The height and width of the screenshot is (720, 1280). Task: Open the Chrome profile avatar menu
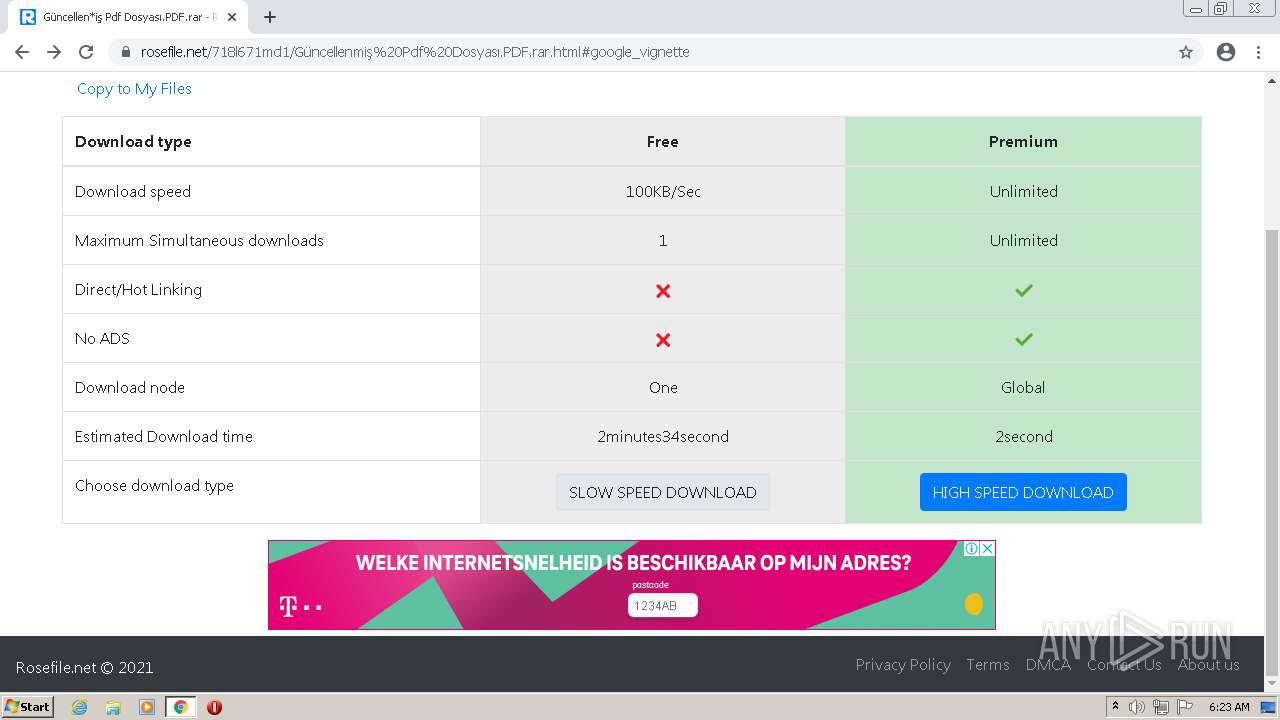click(x=1226, y=52)
